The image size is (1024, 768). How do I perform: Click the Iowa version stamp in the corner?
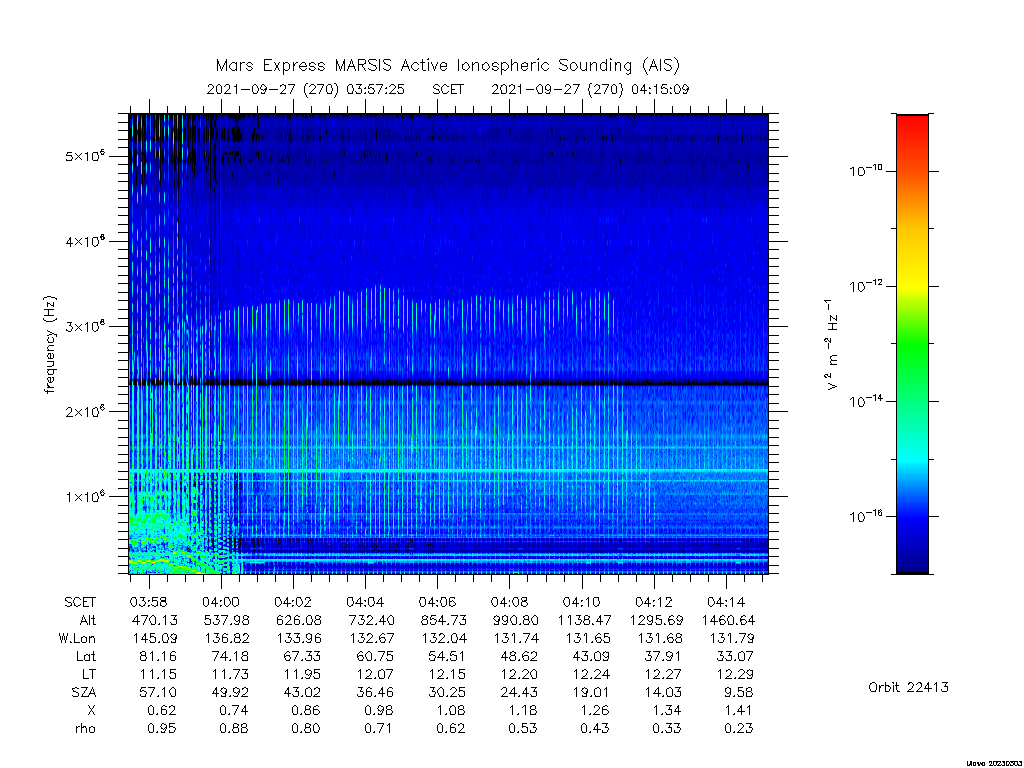(x=994, y=763)
